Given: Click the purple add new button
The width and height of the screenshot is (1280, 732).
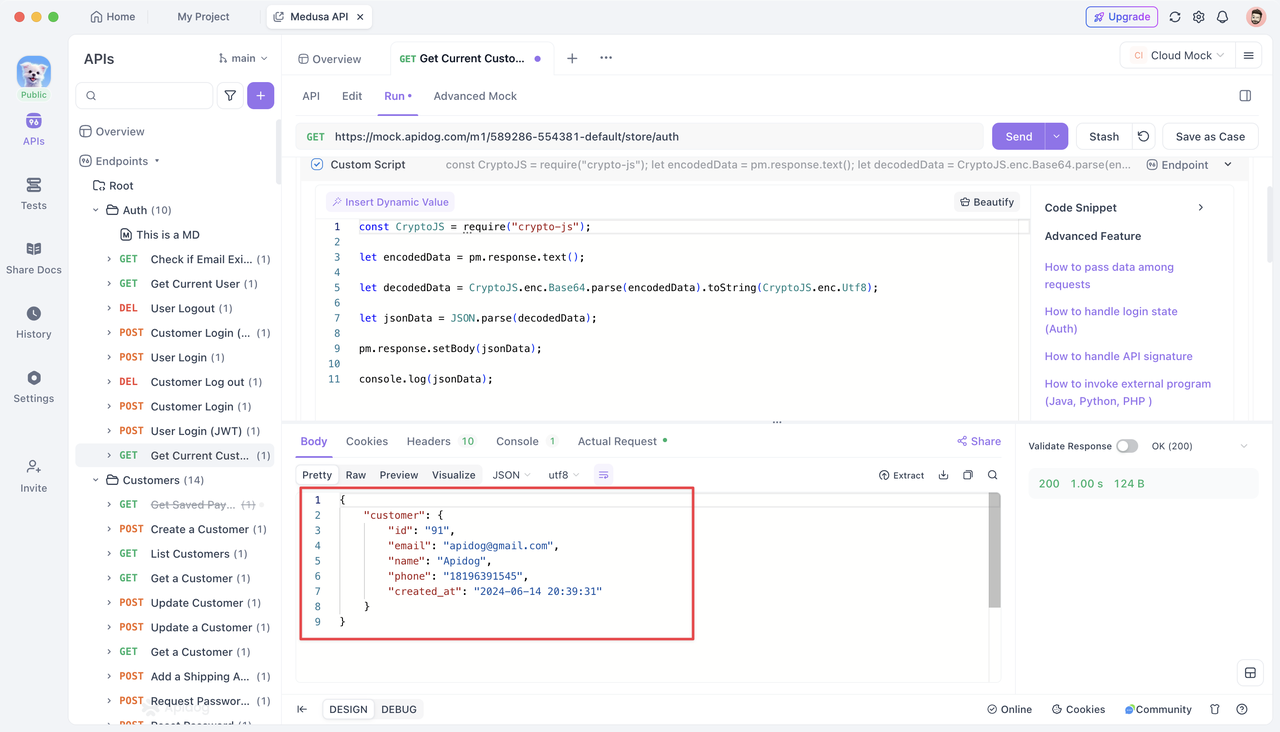Looking at the screenshot, I should coord(261,96).
